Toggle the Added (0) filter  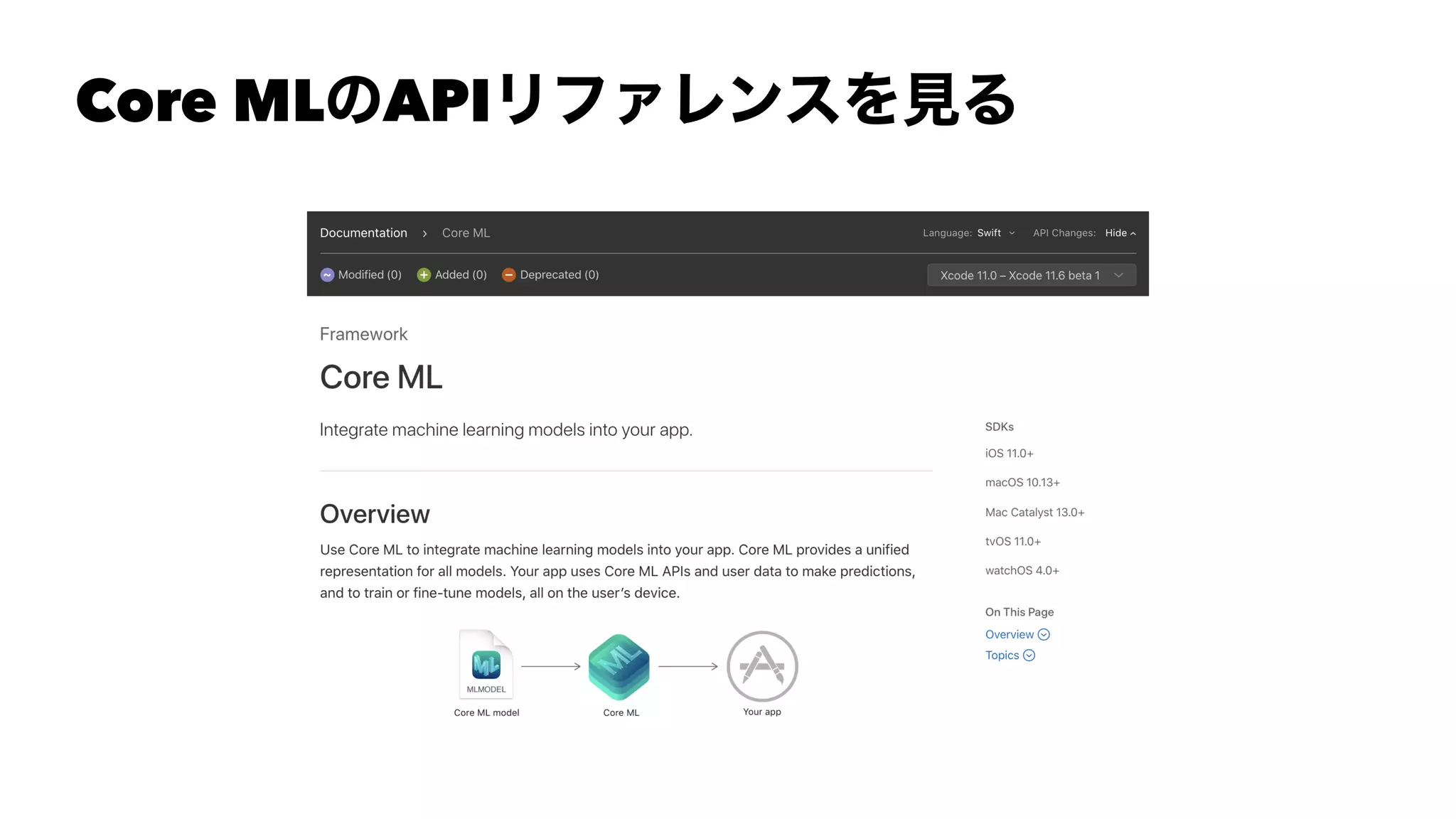pyautogui.click(x=452, y=275)
